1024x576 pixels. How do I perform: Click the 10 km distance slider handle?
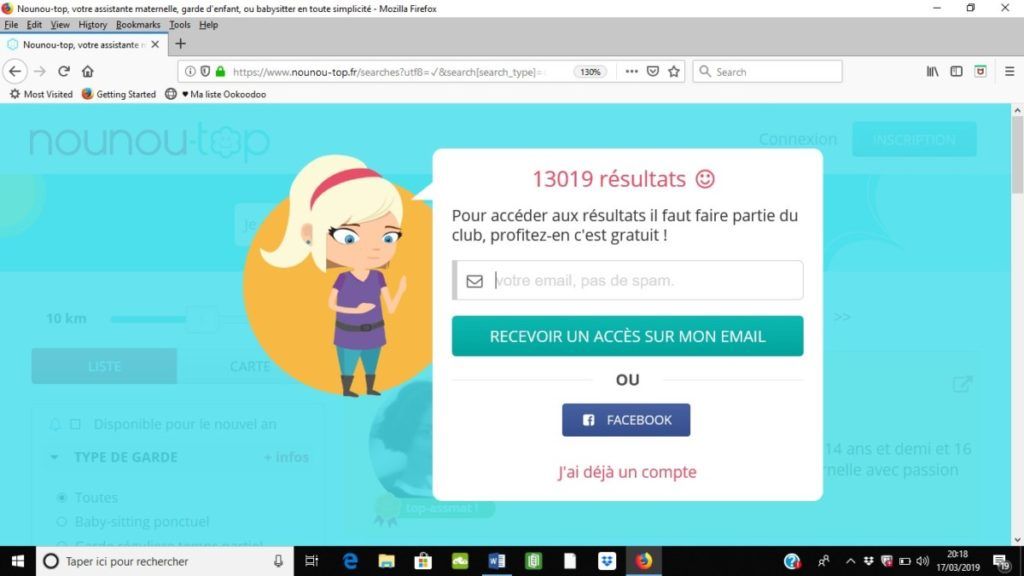[202, 319]
